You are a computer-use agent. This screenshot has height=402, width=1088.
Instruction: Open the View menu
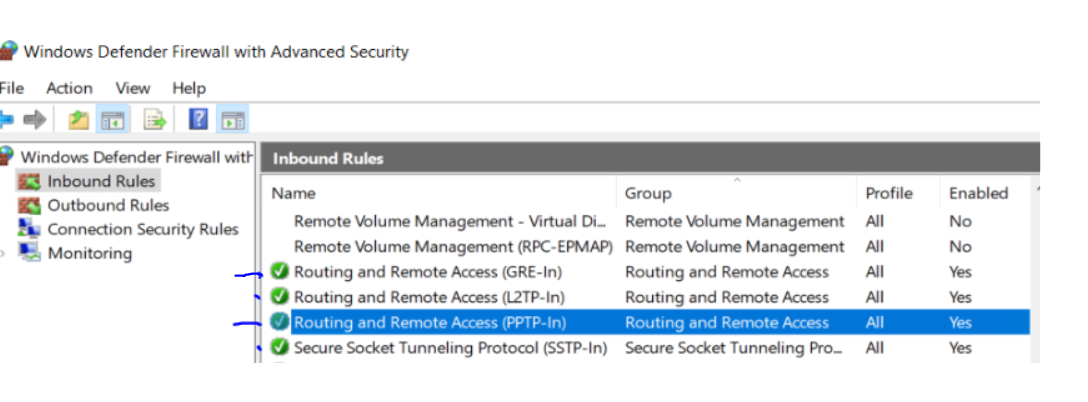(133, 88)
